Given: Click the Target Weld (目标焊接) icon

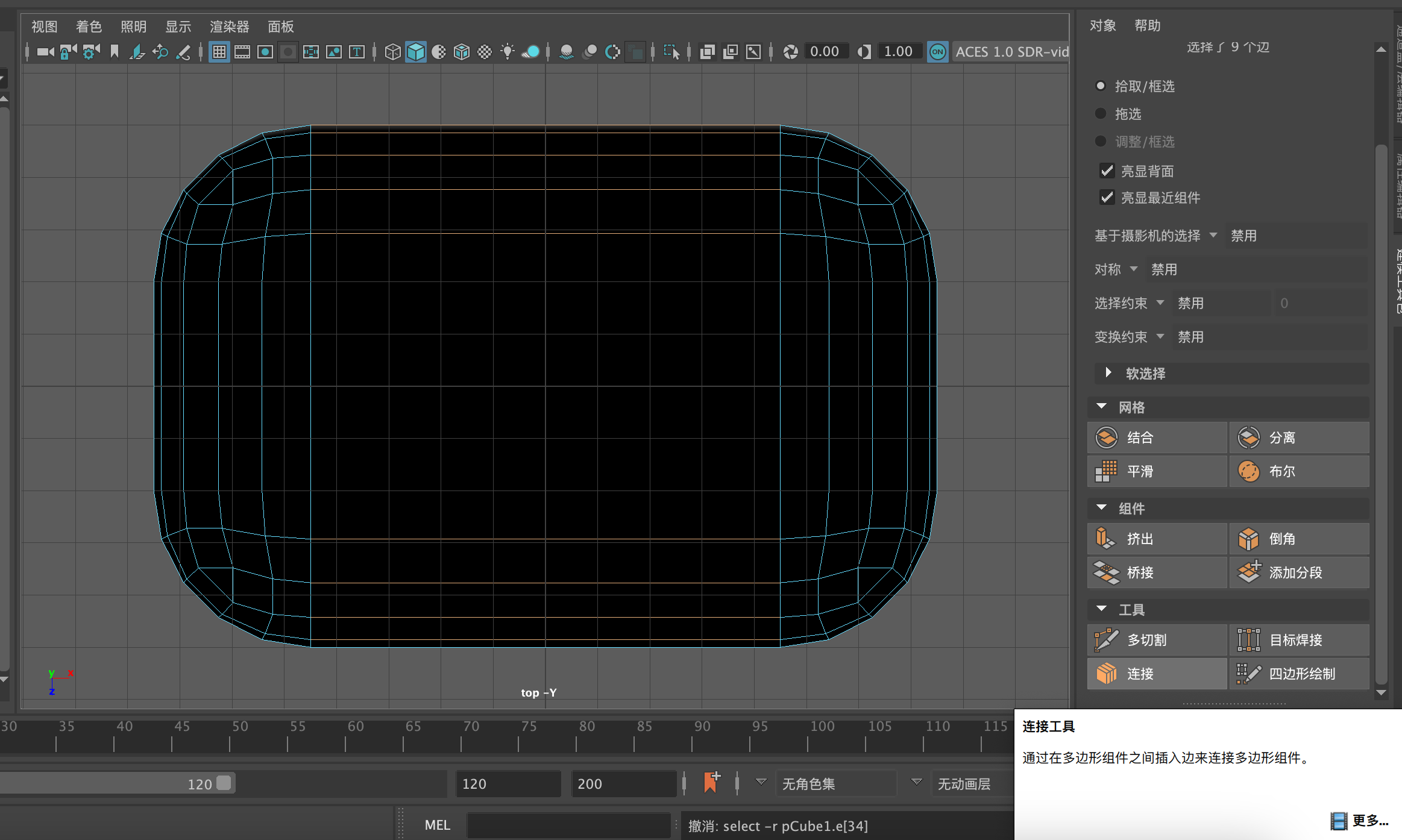Looking at the screenshot, I should tap(1248, 640).
